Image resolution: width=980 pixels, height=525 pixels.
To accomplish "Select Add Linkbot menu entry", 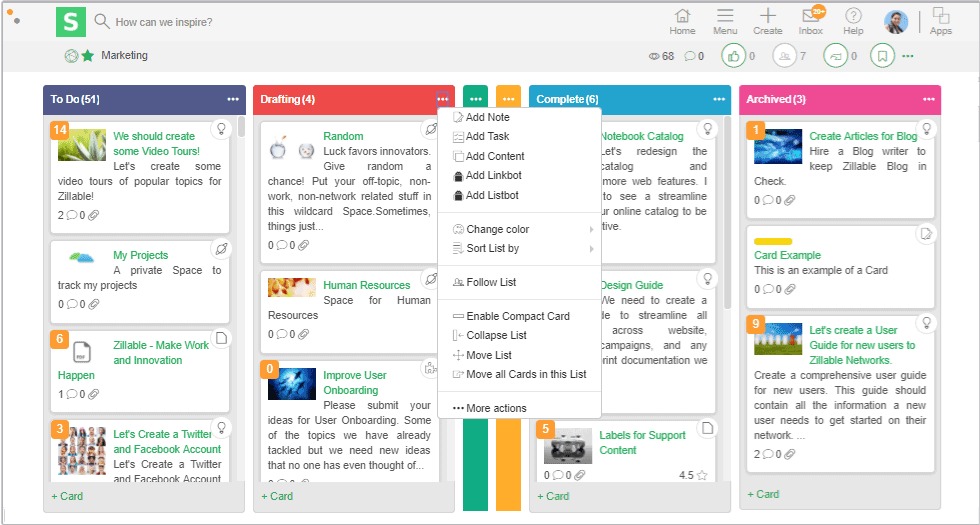I will click(519, 176).
